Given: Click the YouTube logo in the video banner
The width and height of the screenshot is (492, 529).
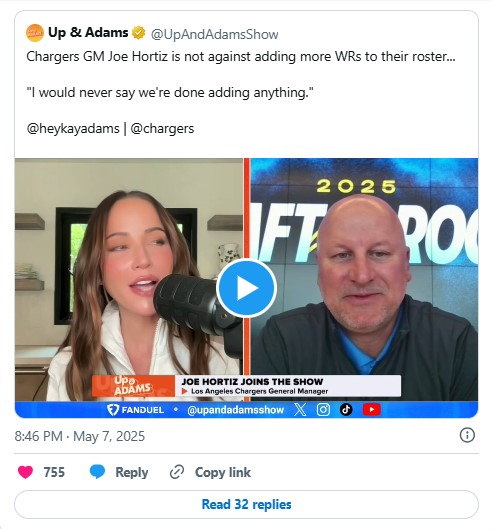Looking at the screenshot, I should [372, 410].
